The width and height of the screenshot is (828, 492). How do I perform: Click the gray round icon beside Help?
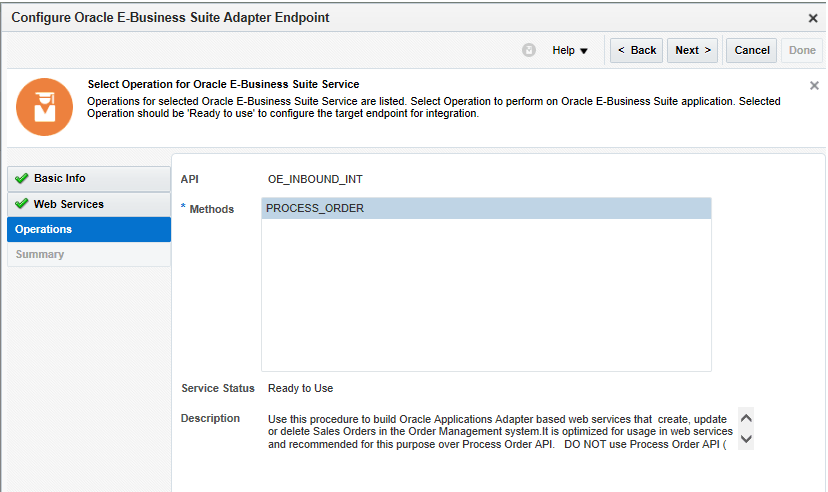pyautogui.click(x=529, y=50)
